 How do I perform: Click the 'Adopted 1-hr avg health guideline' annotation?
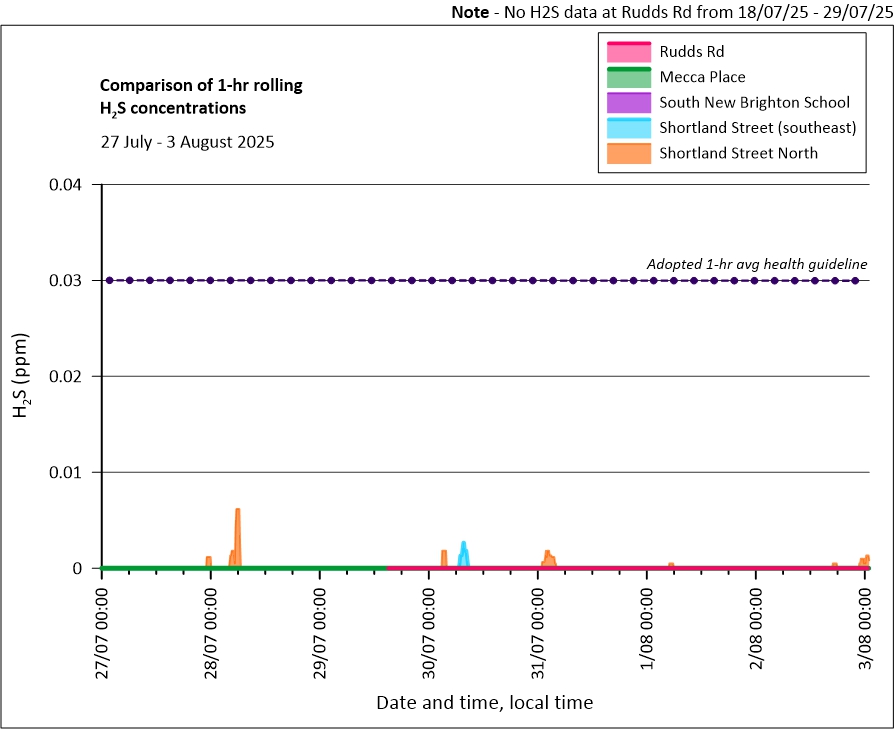[756, 264]
